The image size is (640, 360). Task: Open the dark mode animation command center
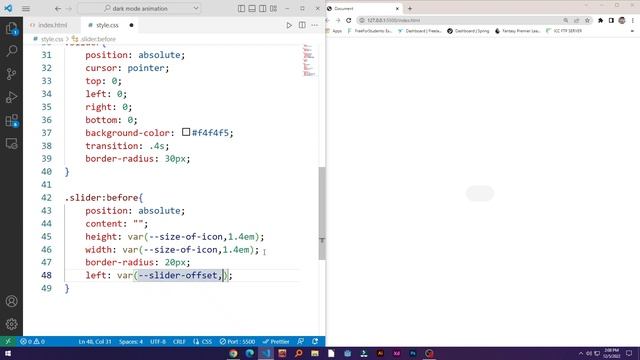139,9
